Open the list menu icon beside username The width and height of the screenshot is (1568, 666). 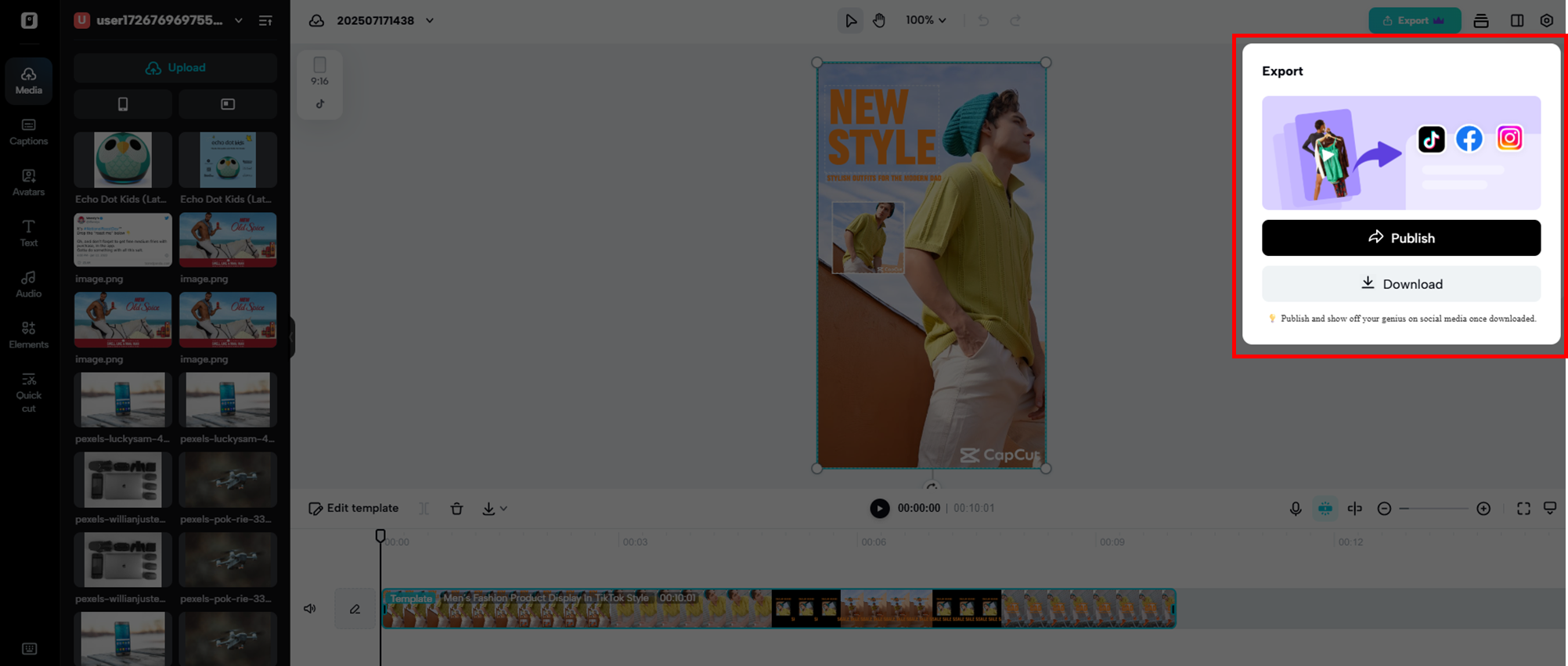point(265,20)
